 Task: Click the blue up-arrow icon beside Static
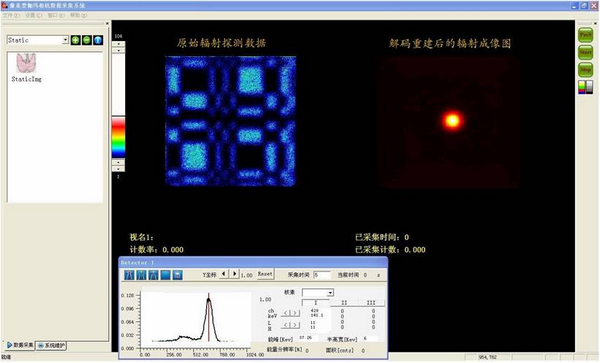(x=98, y=40)
